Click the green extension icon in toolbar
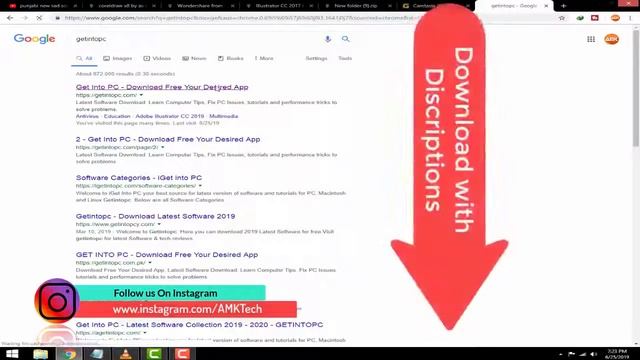640x360 pixels. (x=580, y=18)
